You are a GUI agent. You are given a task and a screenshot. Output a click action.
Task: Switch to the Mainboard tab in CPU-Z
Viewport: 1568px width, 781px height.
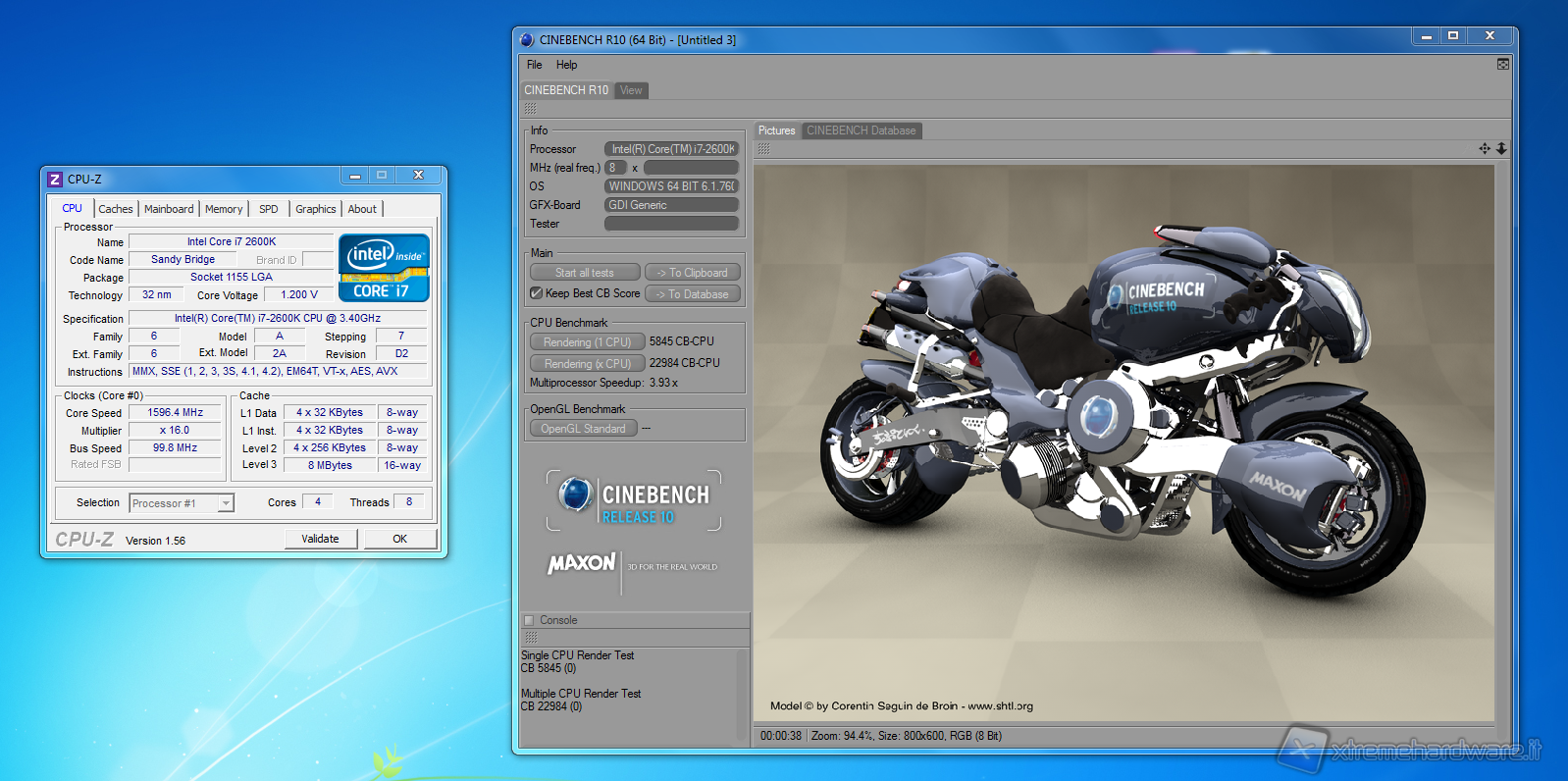[x=169, y=209]
